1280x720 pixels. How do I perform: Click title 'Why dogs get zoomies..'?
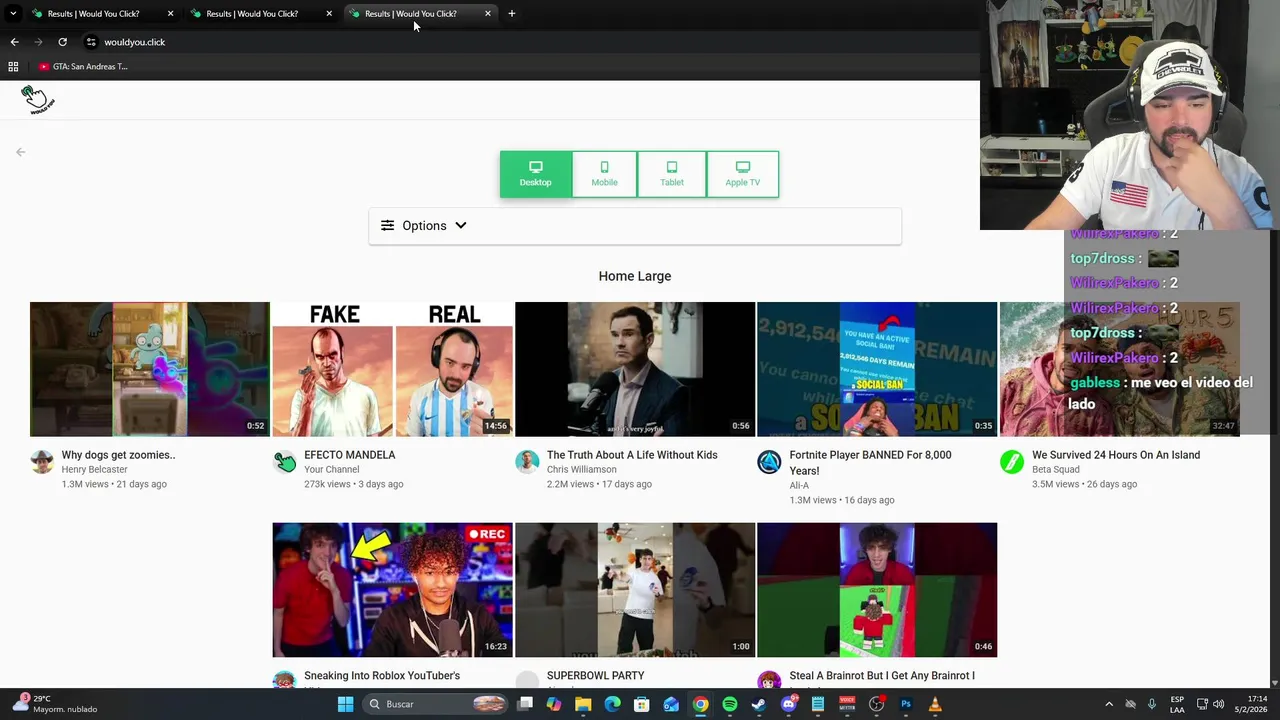[118, 455]
